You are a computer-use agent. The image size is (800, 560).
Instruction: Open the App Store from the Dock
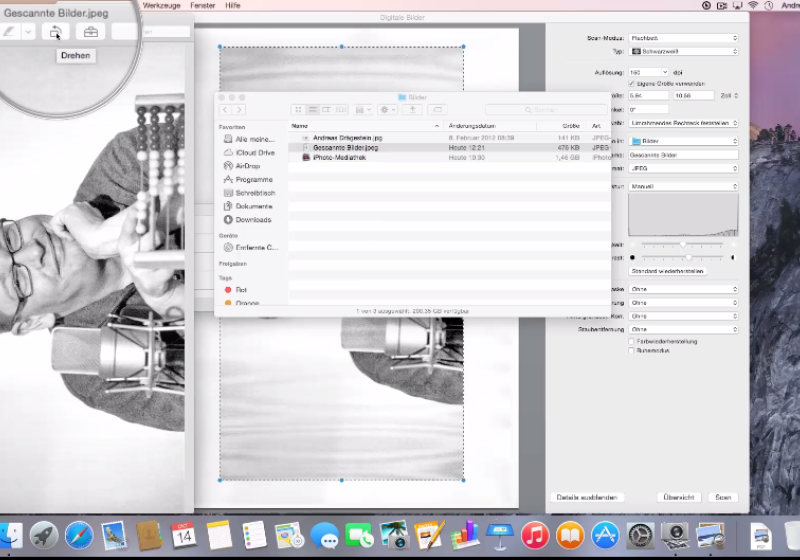pos(604,535)
